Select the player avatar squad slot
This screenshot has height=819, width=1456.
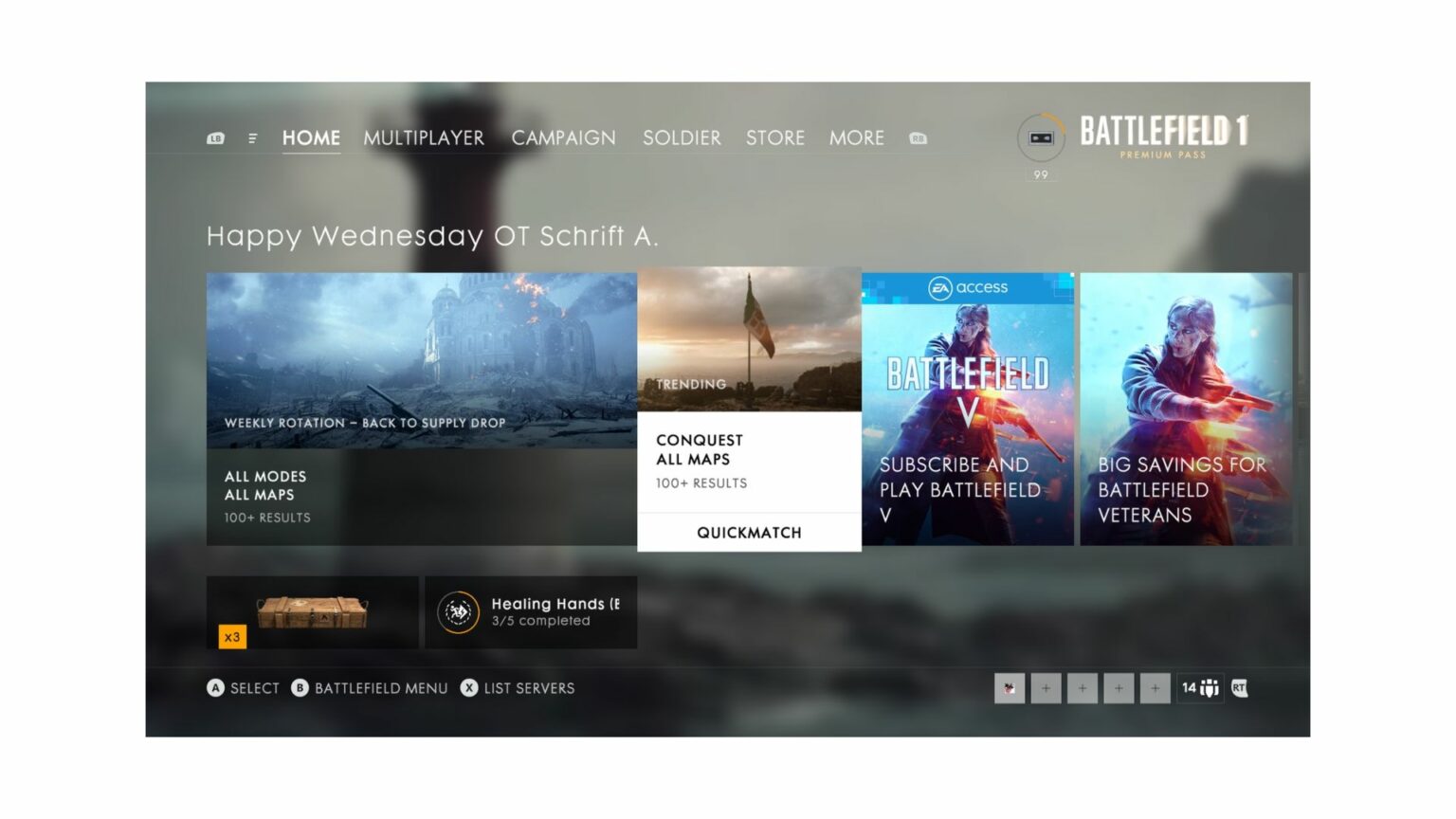[x=1010, y=688]
